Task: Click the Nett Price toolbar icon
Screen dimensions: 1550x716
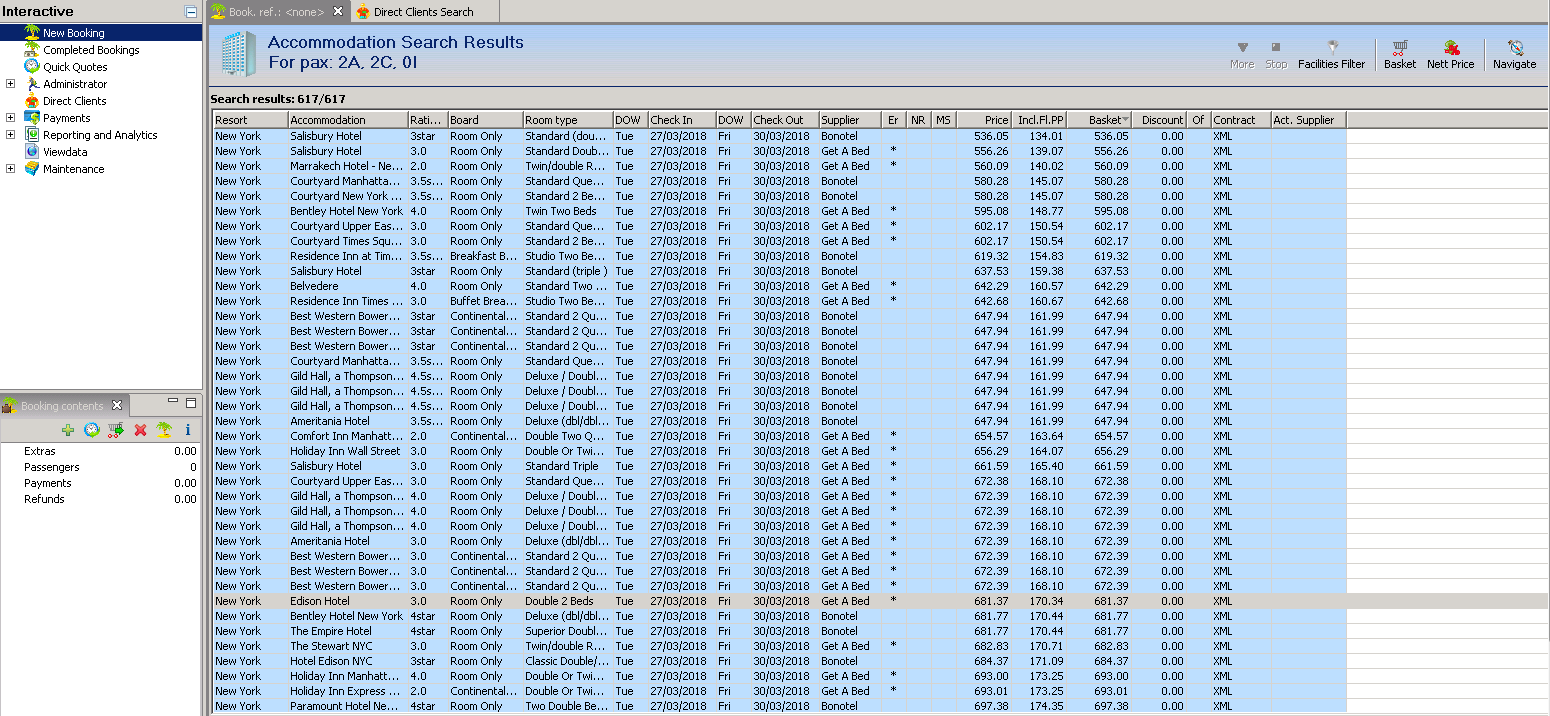Action: (1450, 48)
